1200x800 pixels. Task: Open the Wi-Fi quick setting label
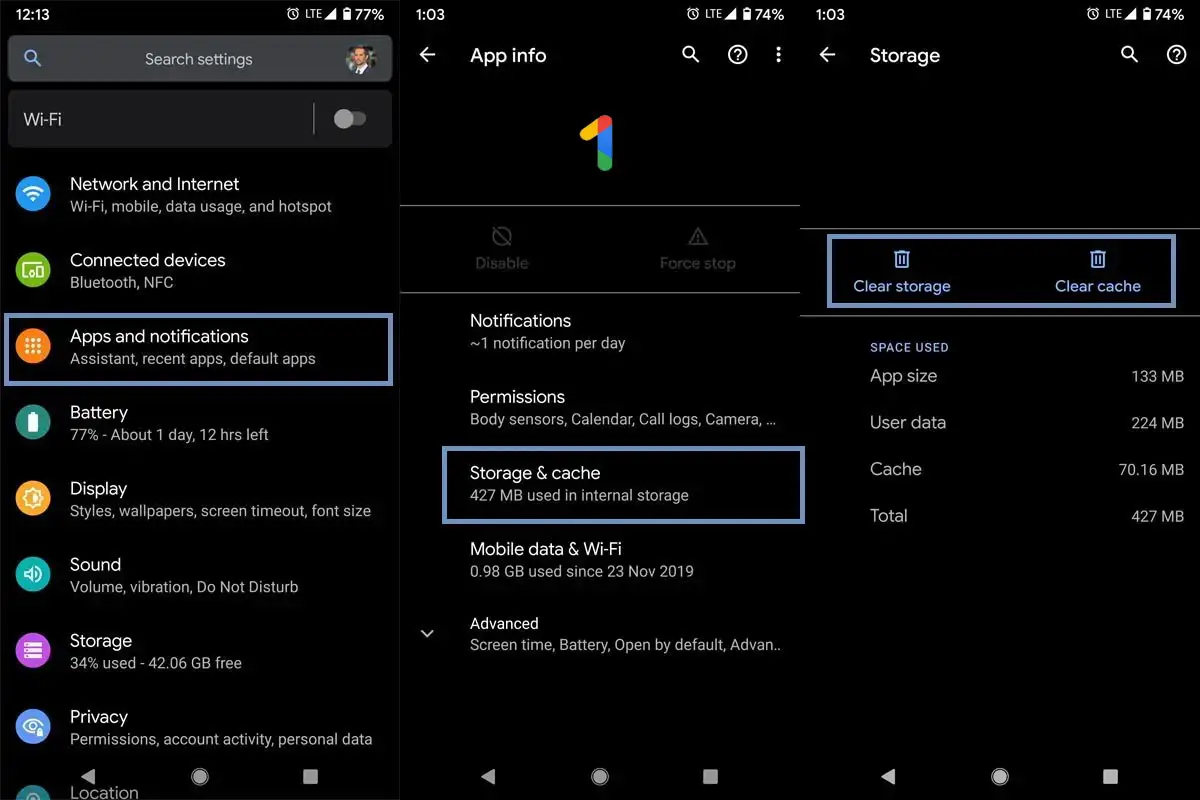click(x=42, y=119)
